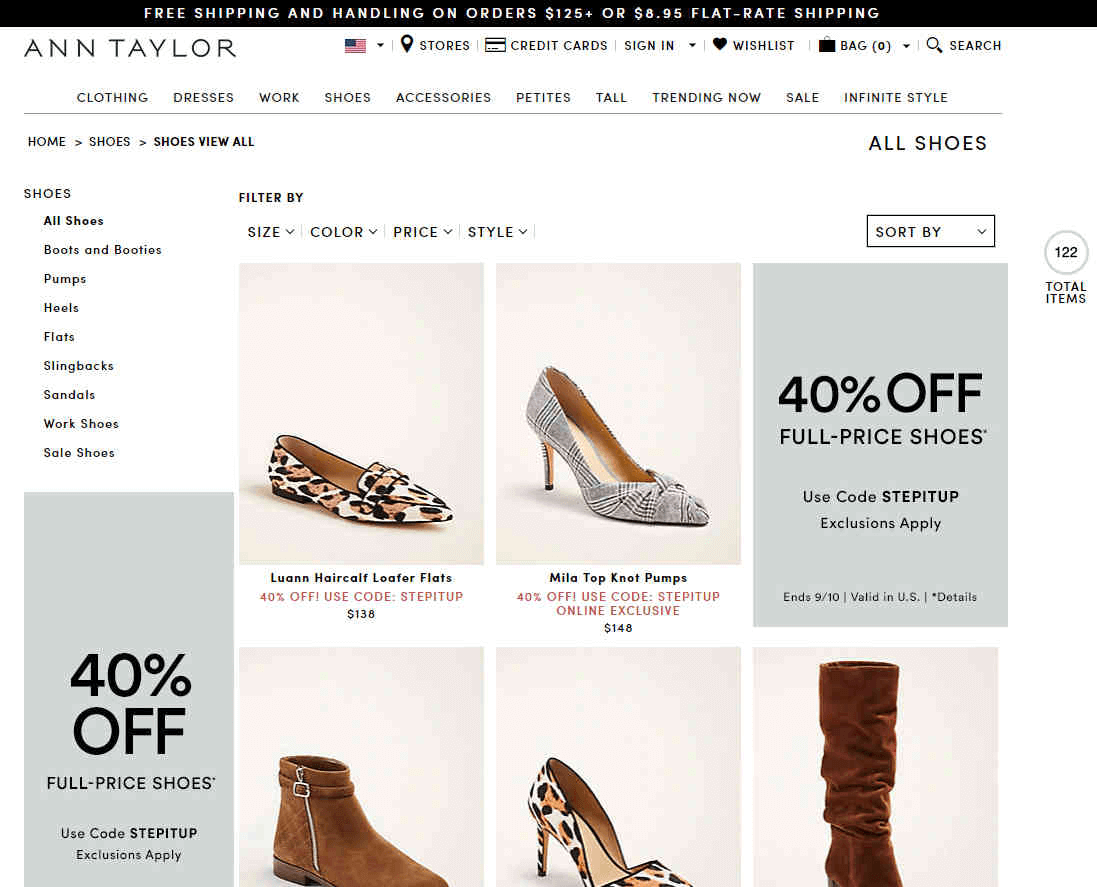Select Boots and Booties category
This screenshot has height=887, width=1097.
(x=103, y=250)
